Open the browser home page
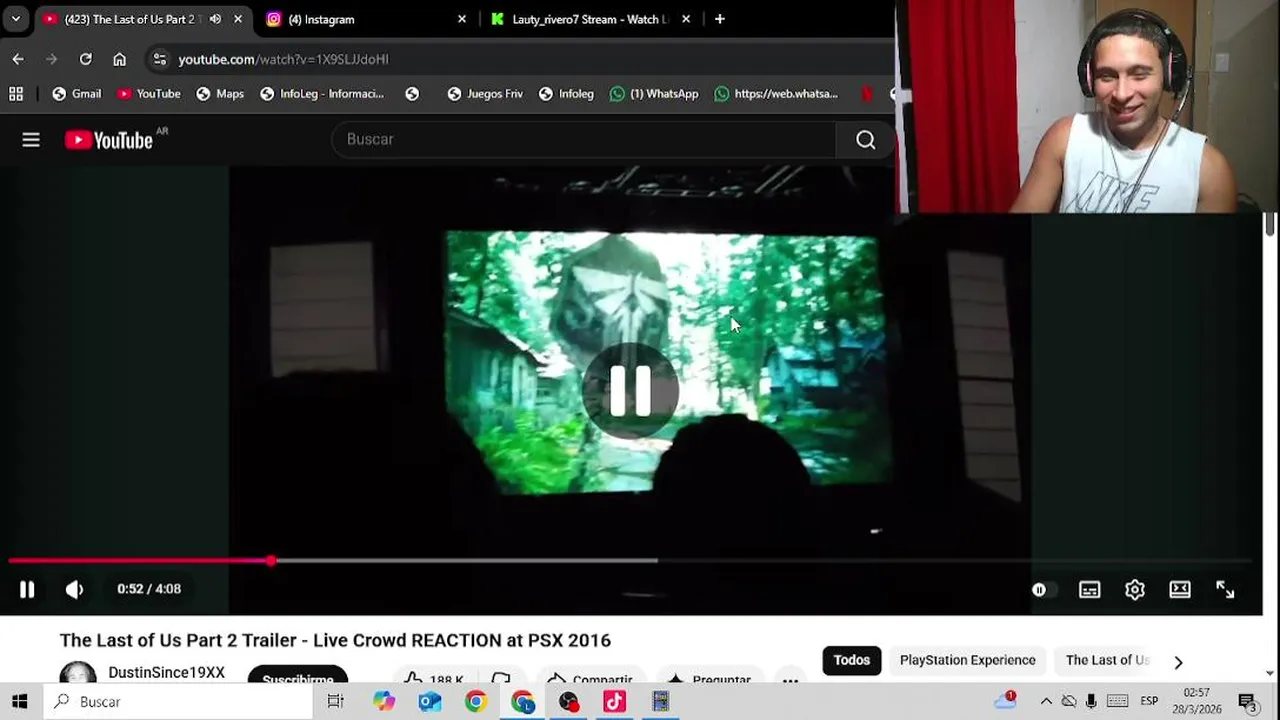This screenshot has width=1280, height=720. tap(120, 59)
